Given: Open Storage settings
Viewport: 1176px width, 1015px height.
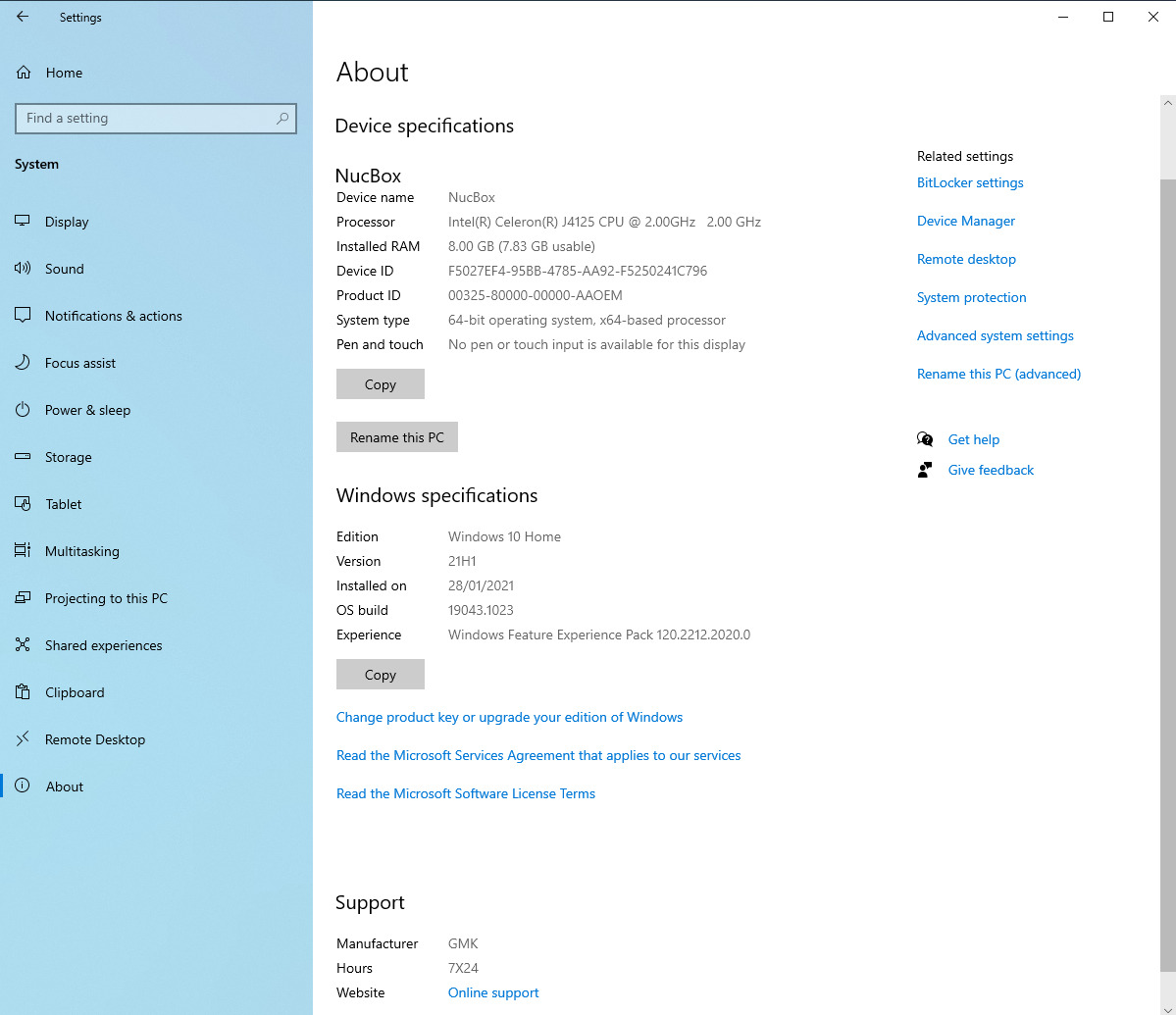Looking at the screenshot, I should point(156,457).
